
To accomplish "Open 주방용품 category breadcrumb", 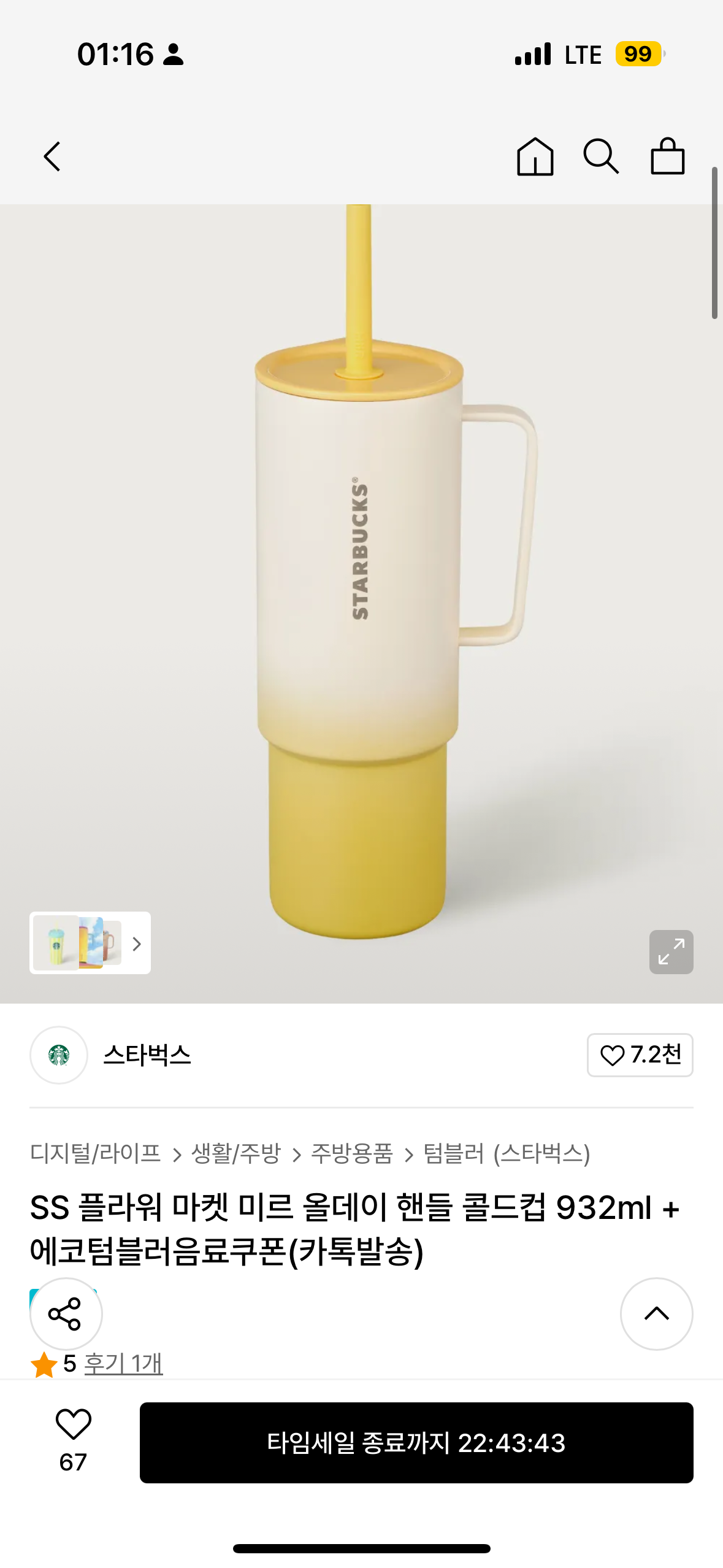I will pyautogui.click(x=352, y=1153).
